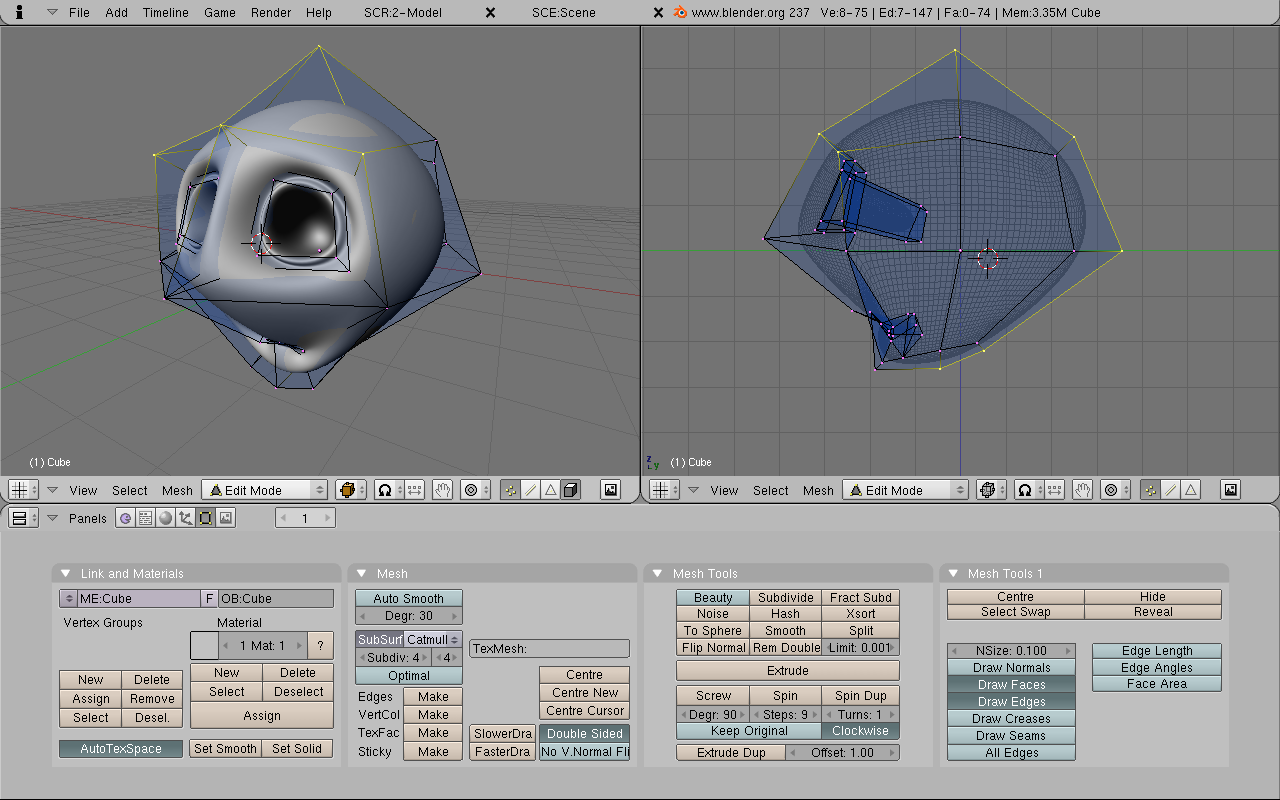1280x800 pixels.
Task: Open the Timeline menu
Action: [165, 13]
